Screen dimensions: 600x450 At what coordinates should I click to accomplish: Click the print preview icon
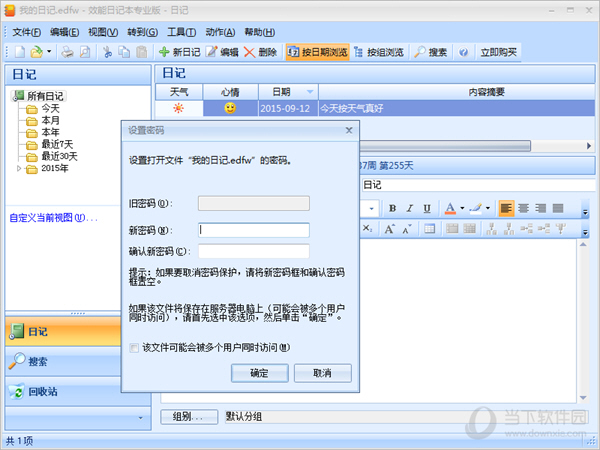pyautogui.click(x=85, y=52)
